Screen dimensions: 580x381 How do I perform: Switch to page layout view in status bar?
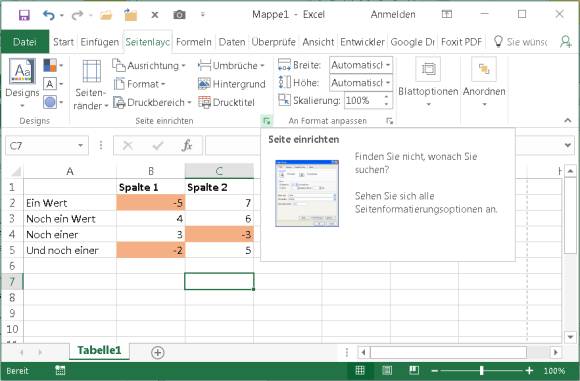[387, 370]
